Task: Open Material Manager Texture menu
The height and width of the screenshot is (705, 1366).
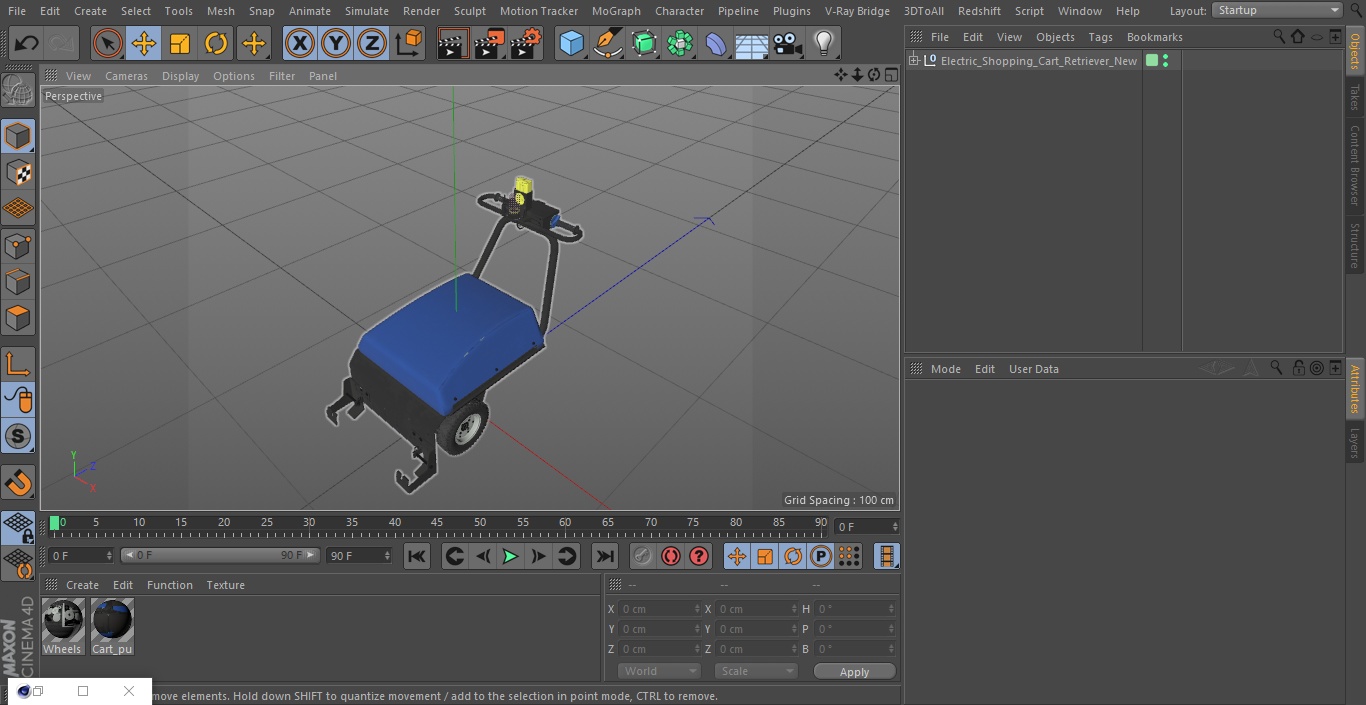Action: pyautogui.click(x=225, y=585)
